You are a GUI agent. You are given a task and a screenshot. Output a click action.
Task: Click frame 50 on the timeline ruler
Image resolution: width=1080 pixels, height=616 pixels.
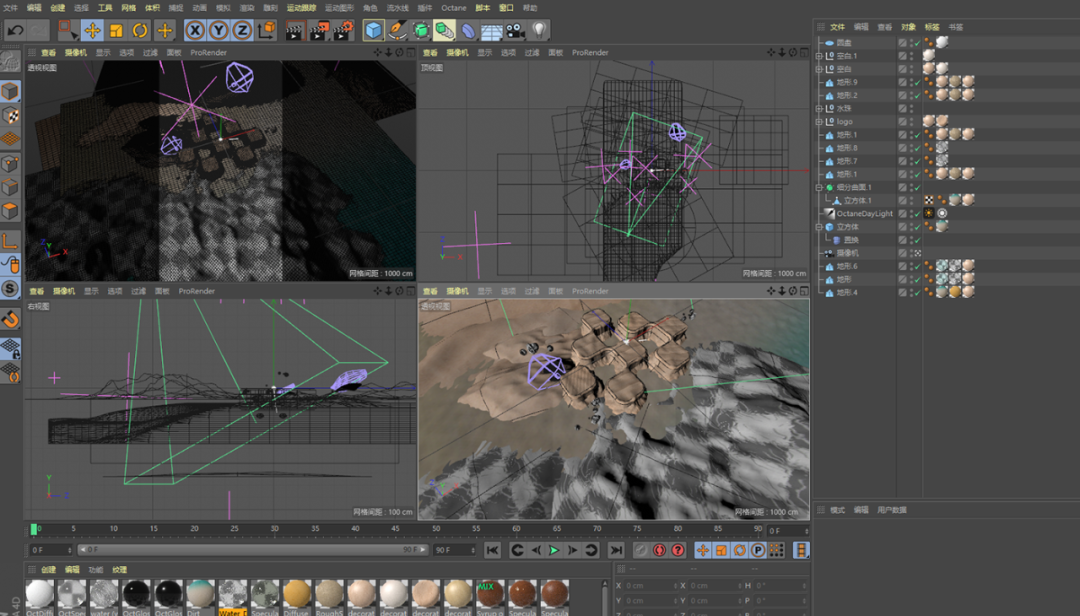tap(436, 529)
